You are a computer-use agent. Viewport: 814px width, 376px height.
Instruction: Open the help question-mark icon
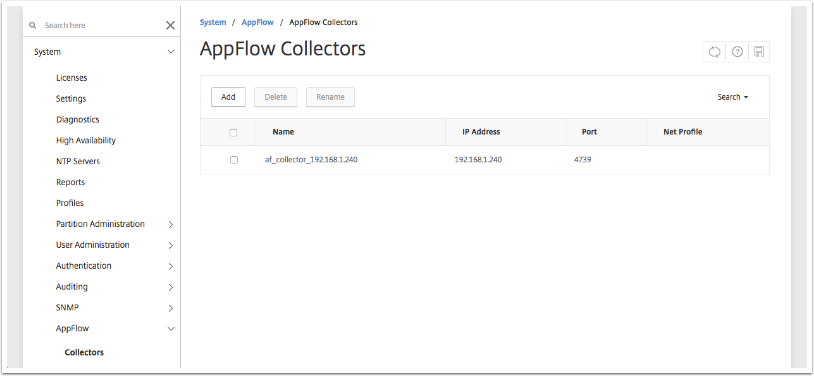click(737, 52)
